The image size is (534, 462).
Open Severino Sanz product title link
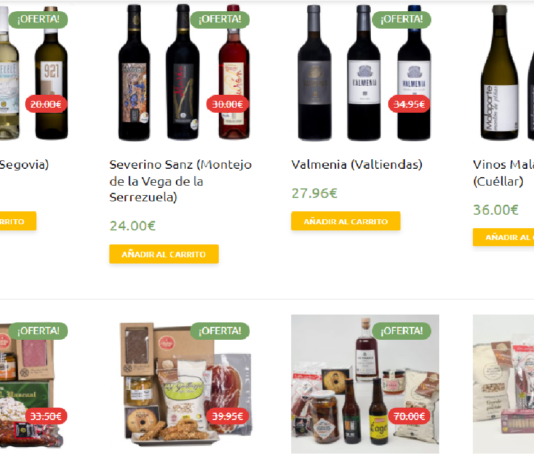(x=180, y=181)
